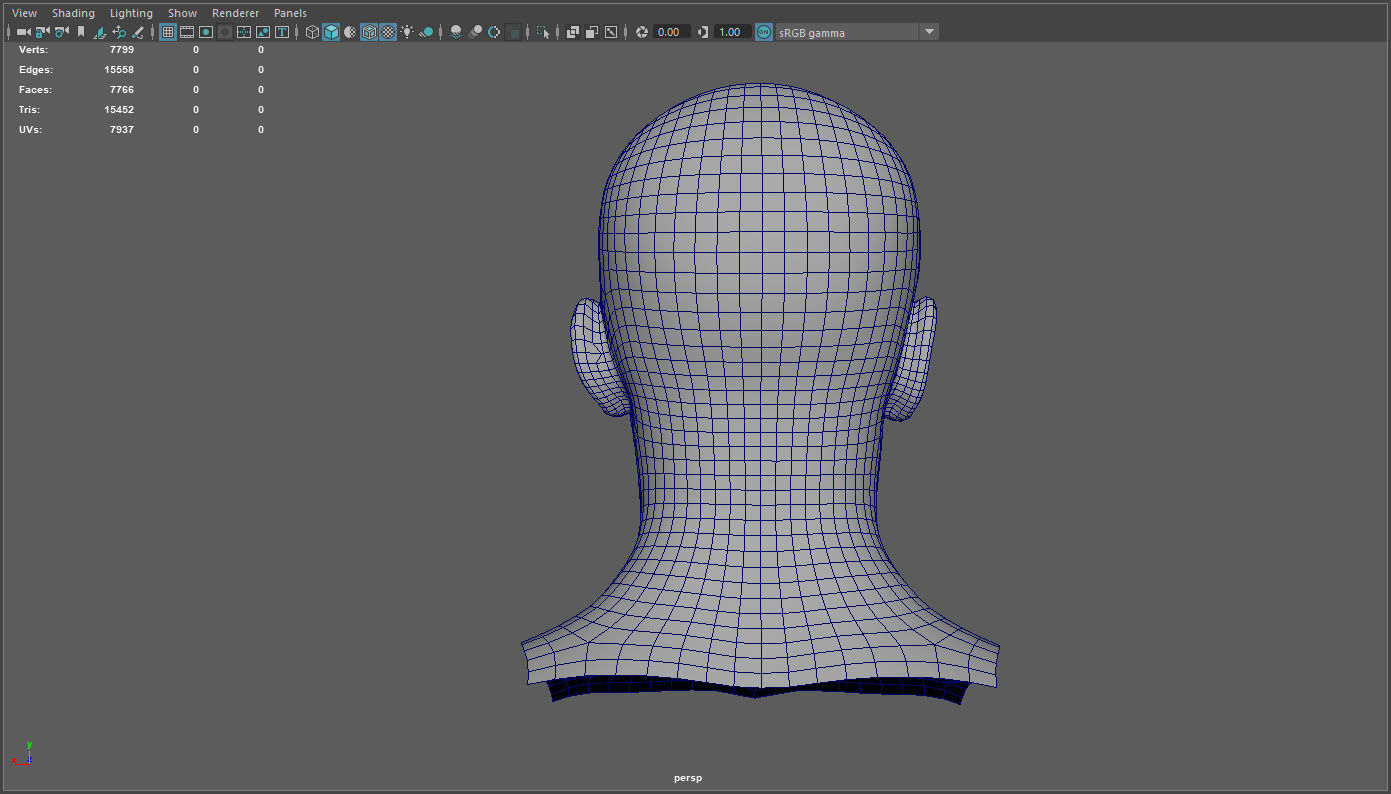Click the Lock Camera icon
Screen dimensions: 1391x794
[42, 32]
